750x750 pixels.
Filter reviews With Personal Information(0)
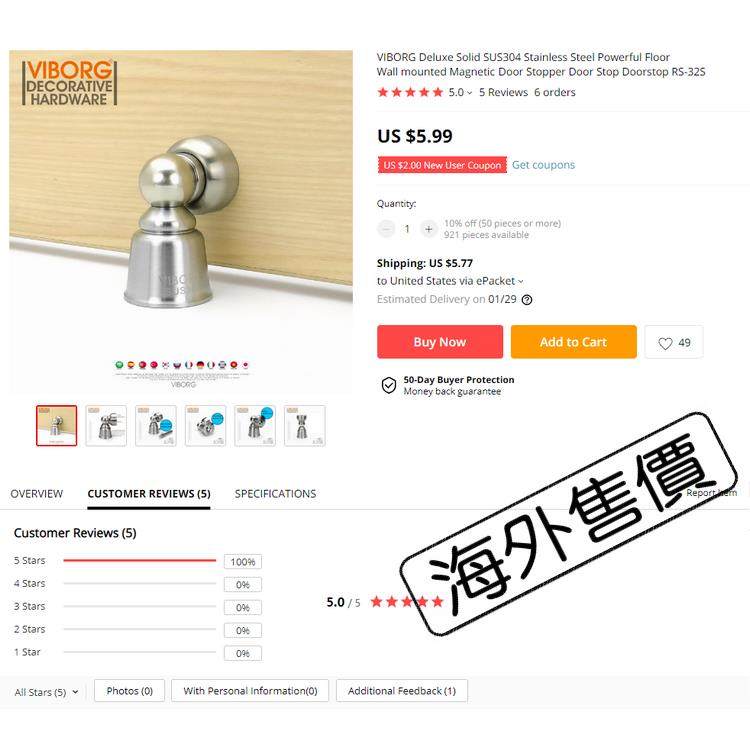(250, 691)
